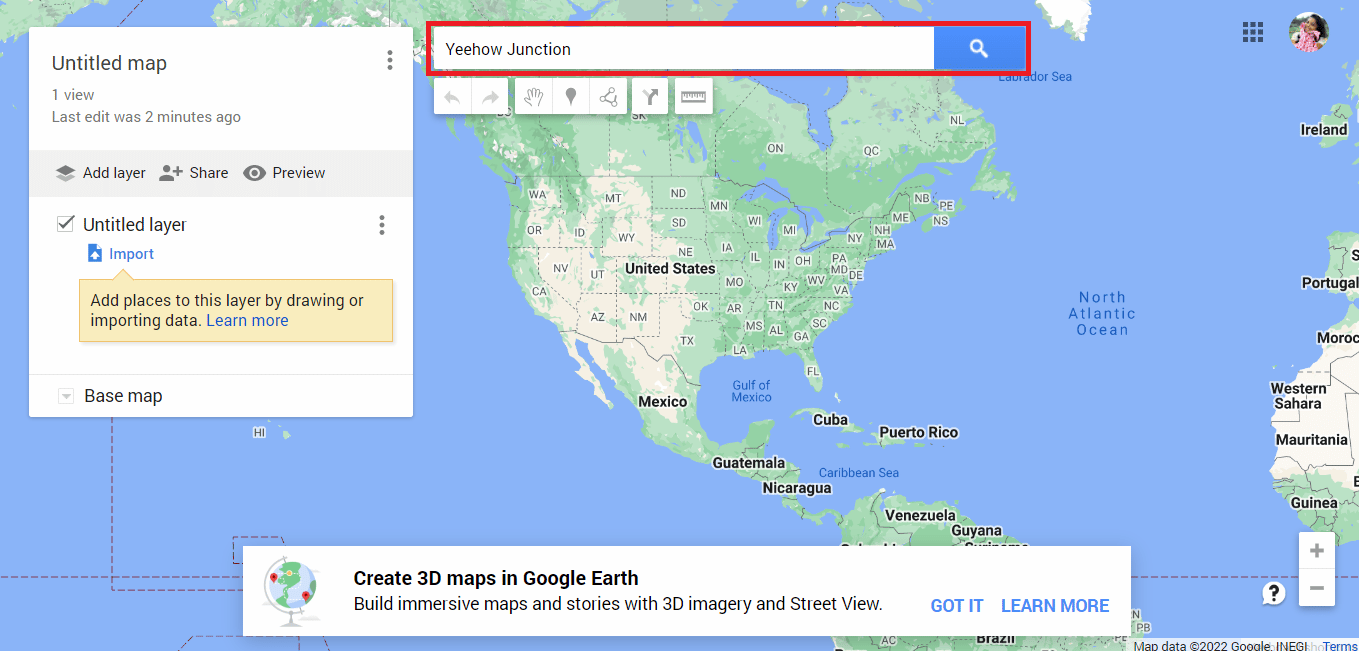Click the Share person-plus icon
This screenshot has height=651, width=1359.
(x=171, y=173)
